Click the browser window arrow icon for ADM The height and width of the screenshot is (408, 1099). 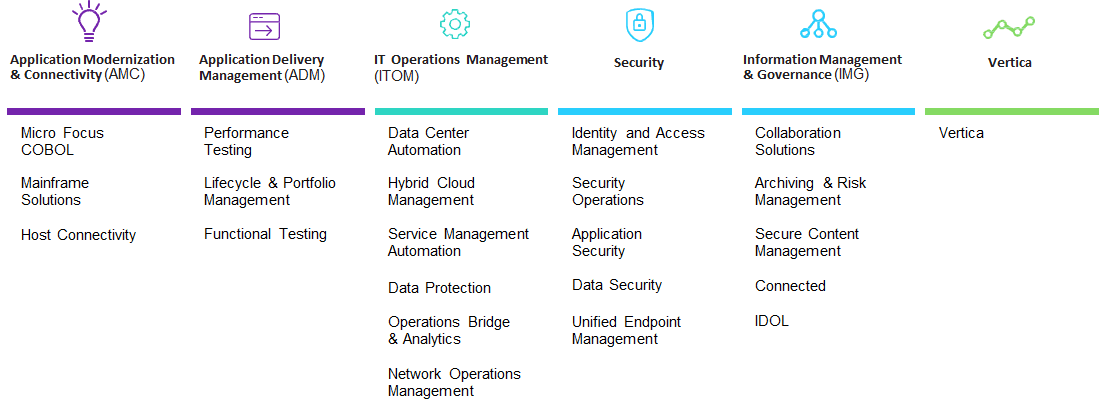pyautogui.click(x=264, y=27)
